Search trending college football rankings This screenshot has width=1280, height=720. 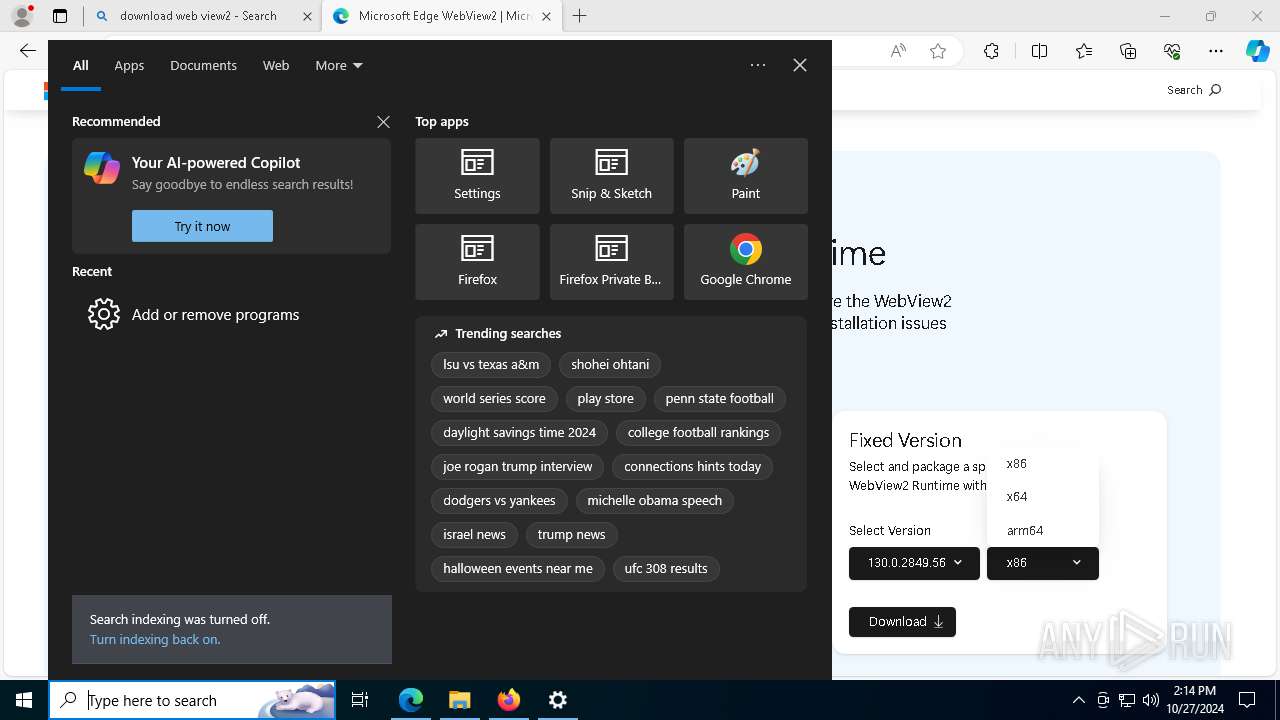[x=698, y=432]
